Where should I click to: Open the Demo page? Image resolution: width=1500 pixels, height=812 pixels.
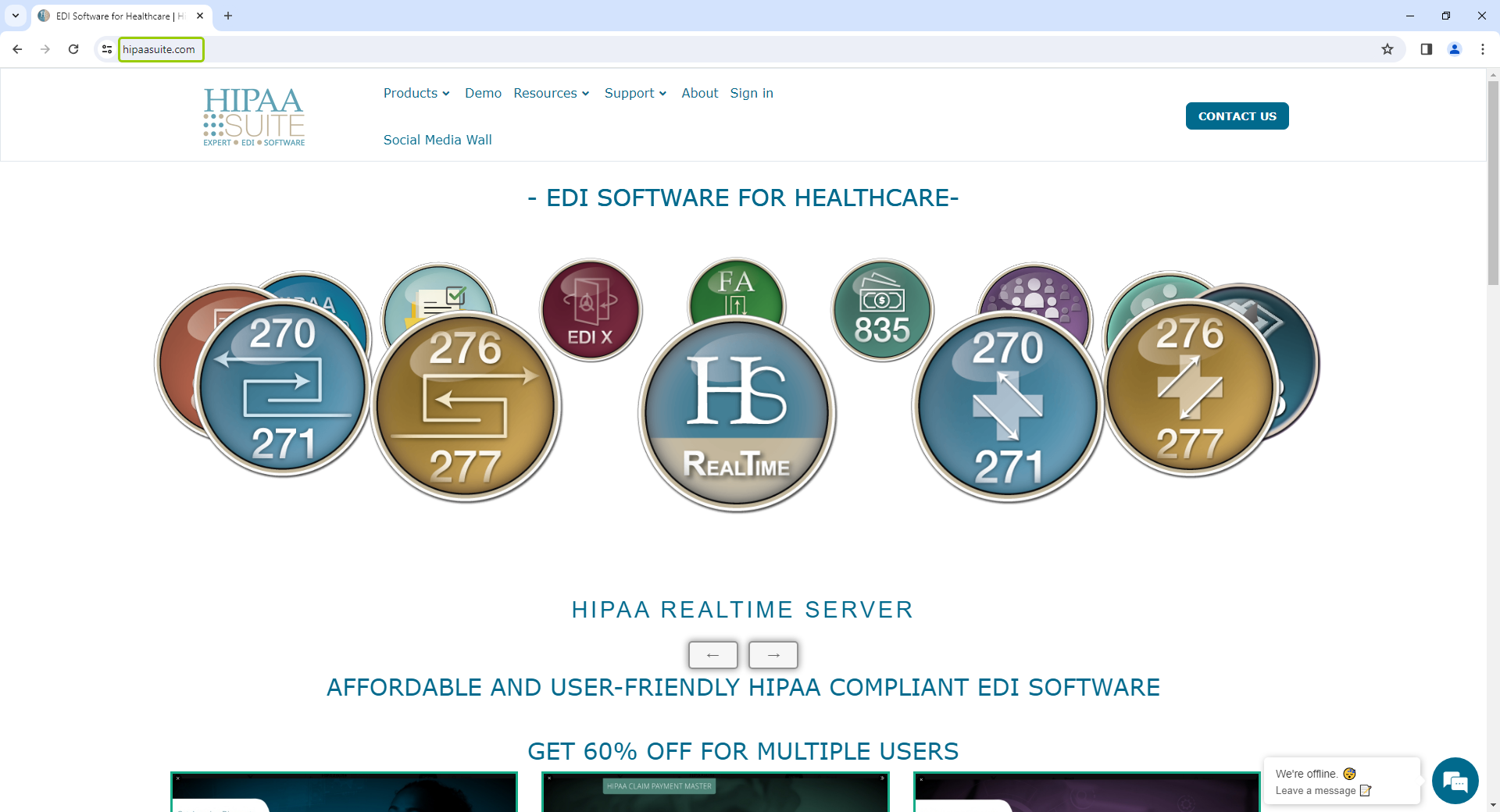tap(483, 93)
